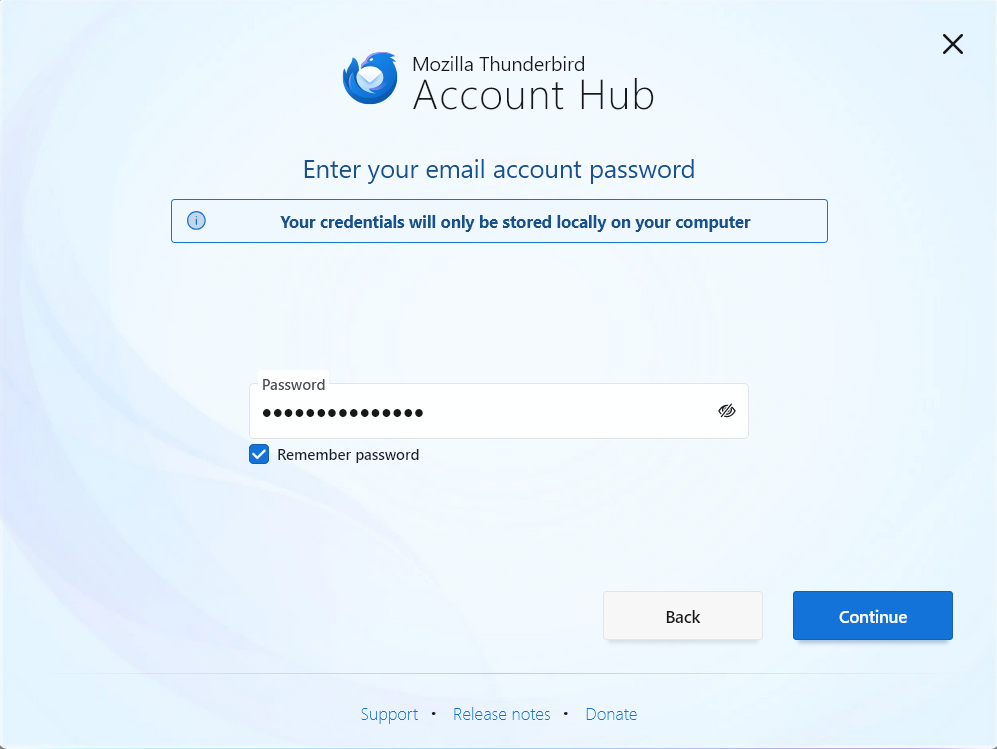The width and height of the screenshot is (997, 749).
Task: Focus the Password input field
Action: (498, 411)
